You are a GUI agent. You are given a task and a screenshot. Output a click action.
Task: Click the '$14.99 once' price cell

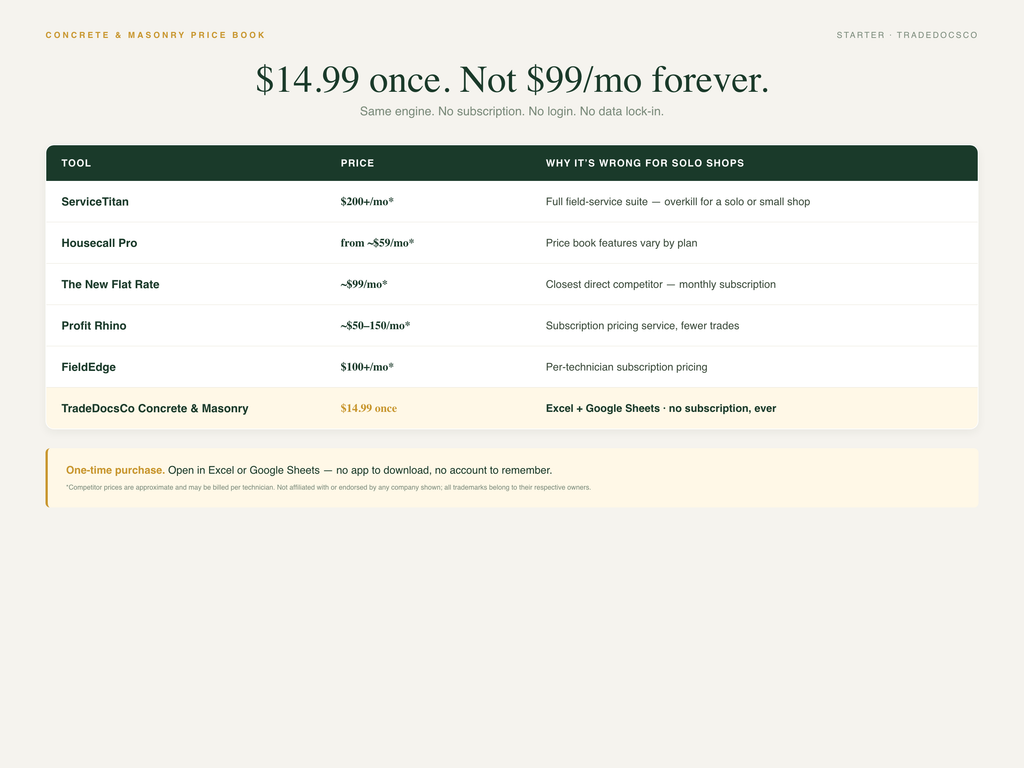point(368,408)
